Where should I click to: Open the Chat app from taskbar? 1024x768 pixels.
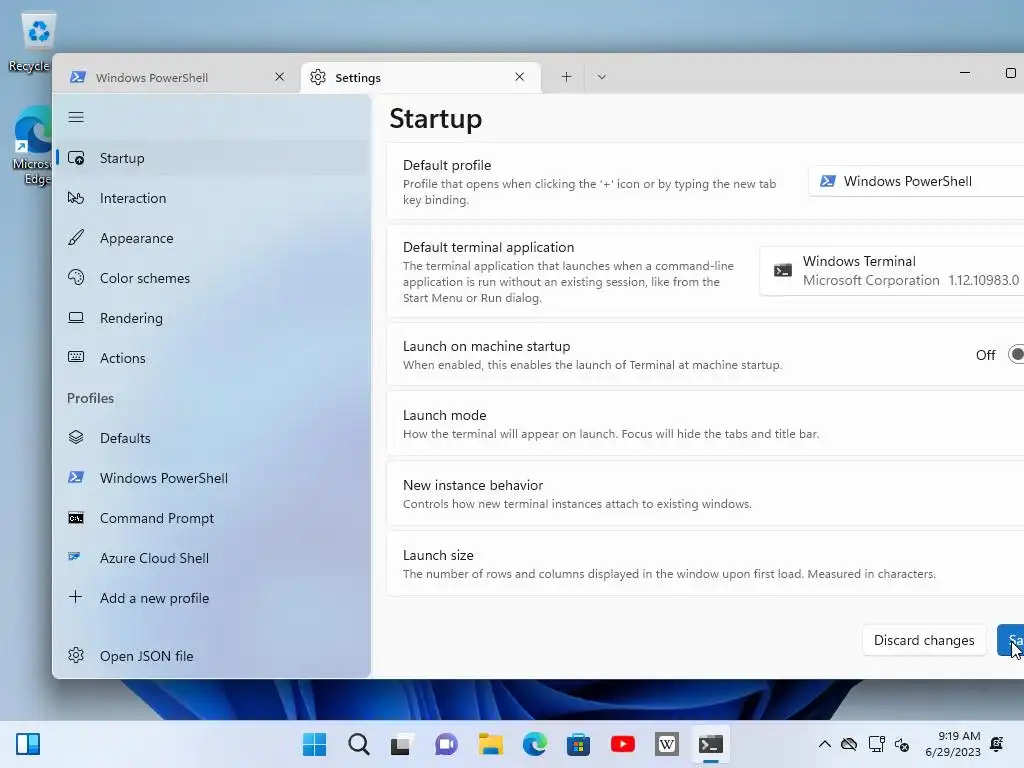[446, 744]
